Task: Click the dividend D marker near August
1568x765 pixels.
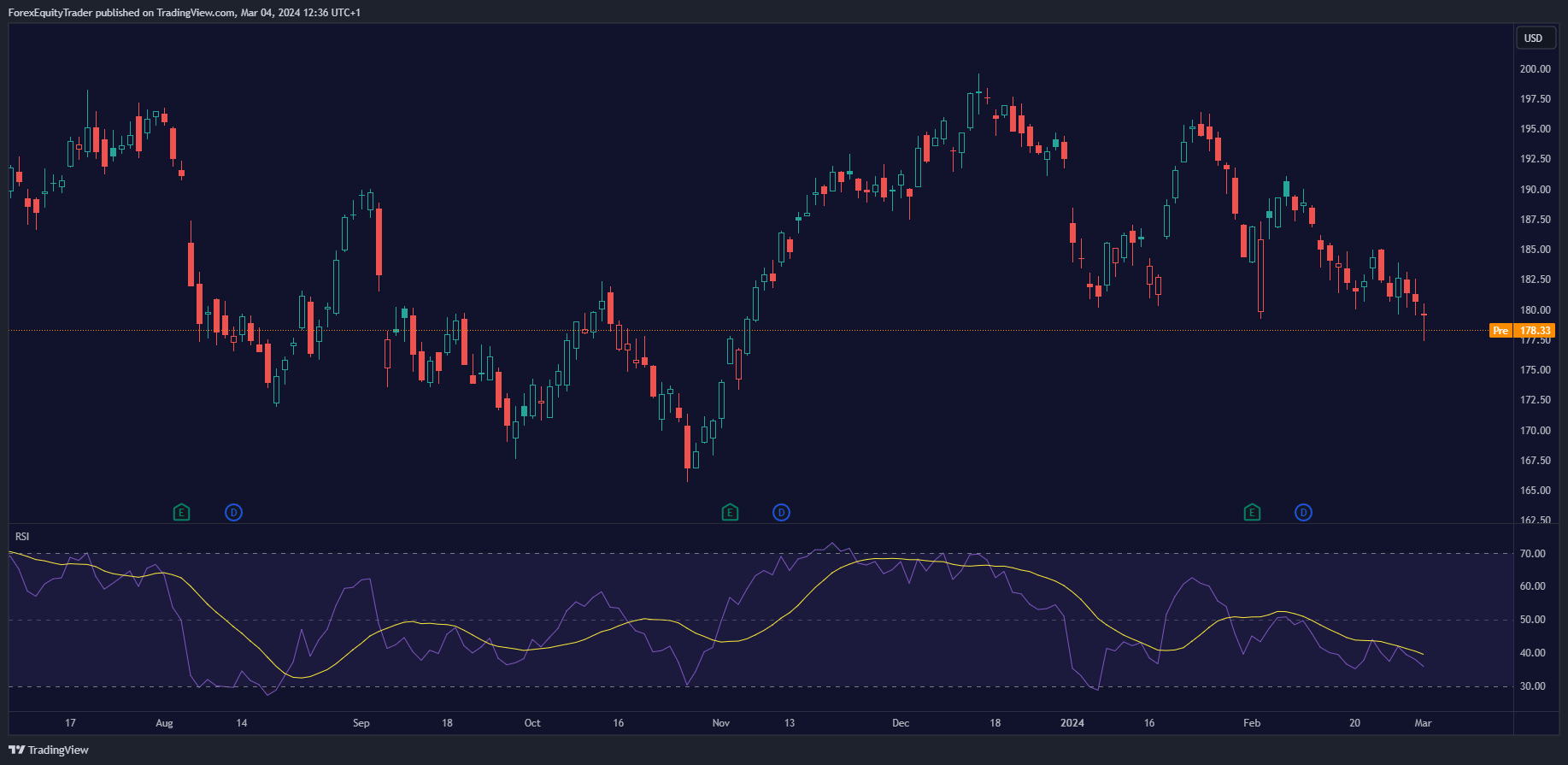Action: coord(233,512)
